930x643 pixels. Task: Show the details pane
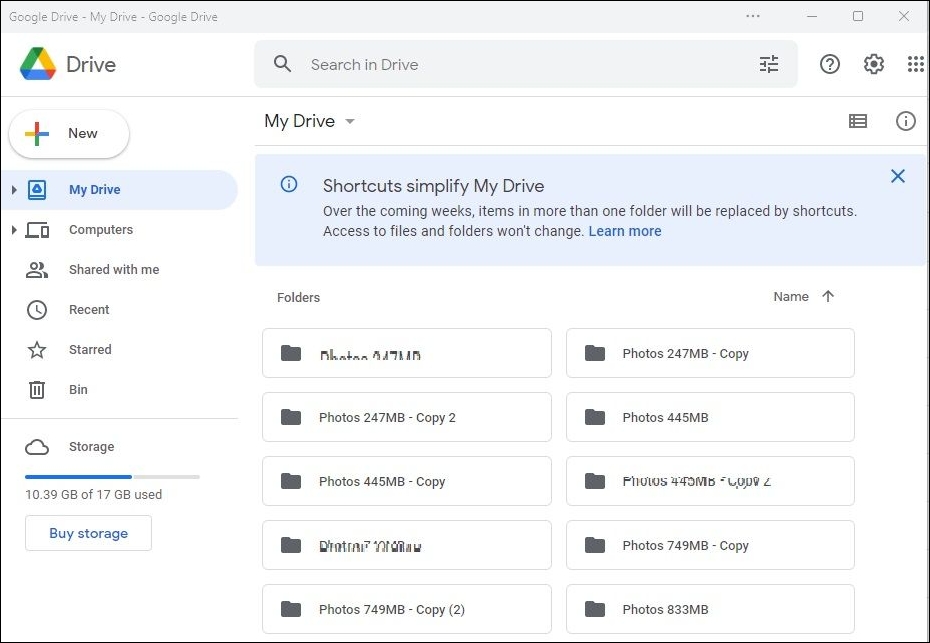906,121
